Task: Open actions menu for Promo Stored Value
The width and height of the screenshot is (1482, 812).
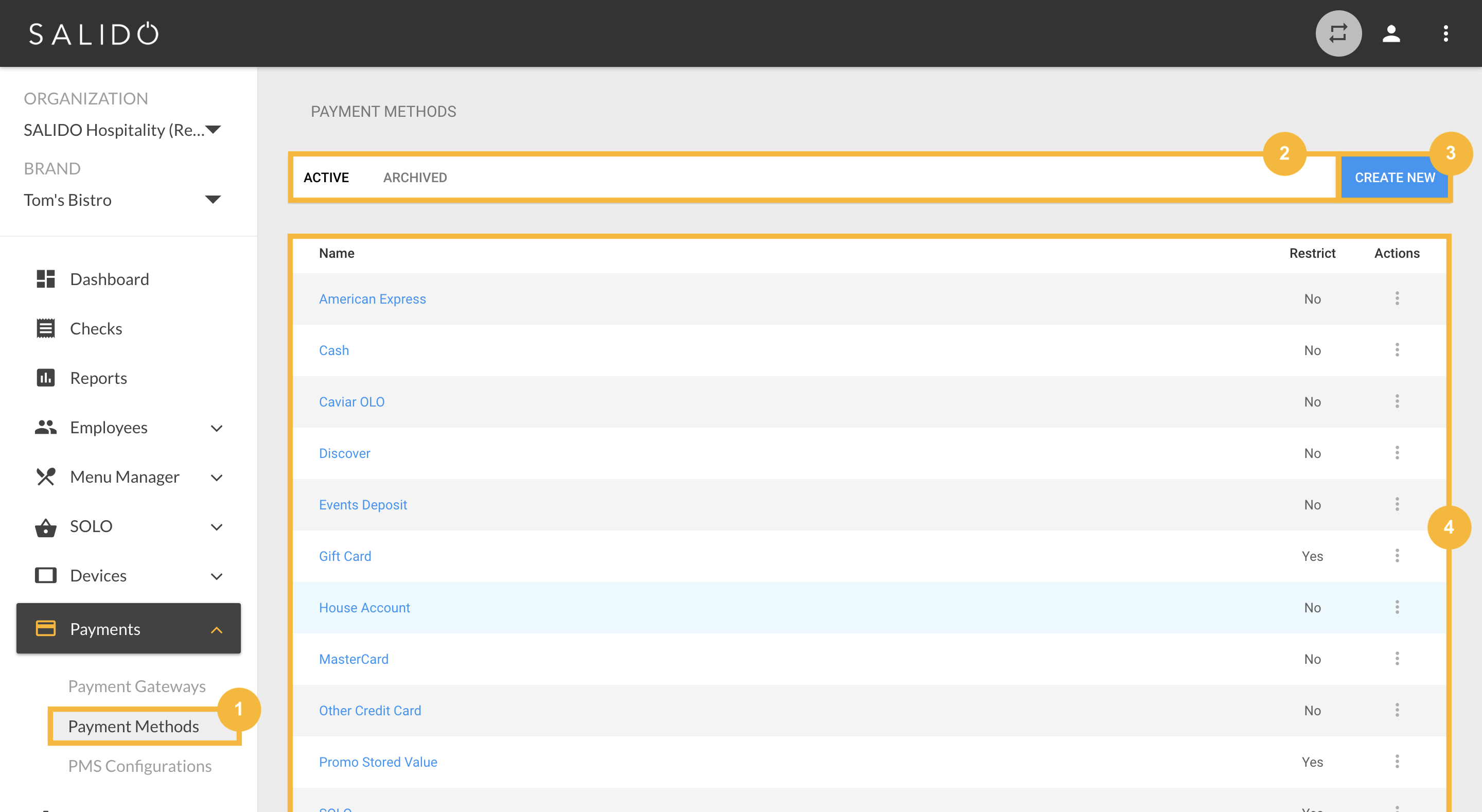Action: 1397,762
